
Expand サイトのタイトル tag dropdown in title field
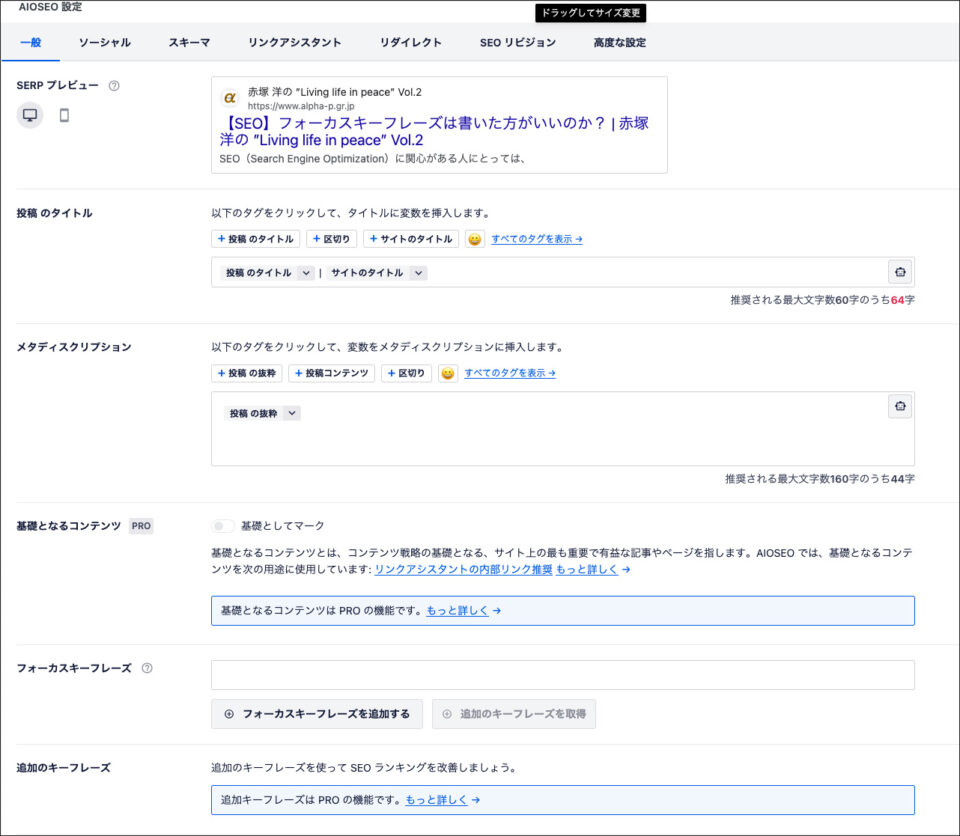click(419, 273)
